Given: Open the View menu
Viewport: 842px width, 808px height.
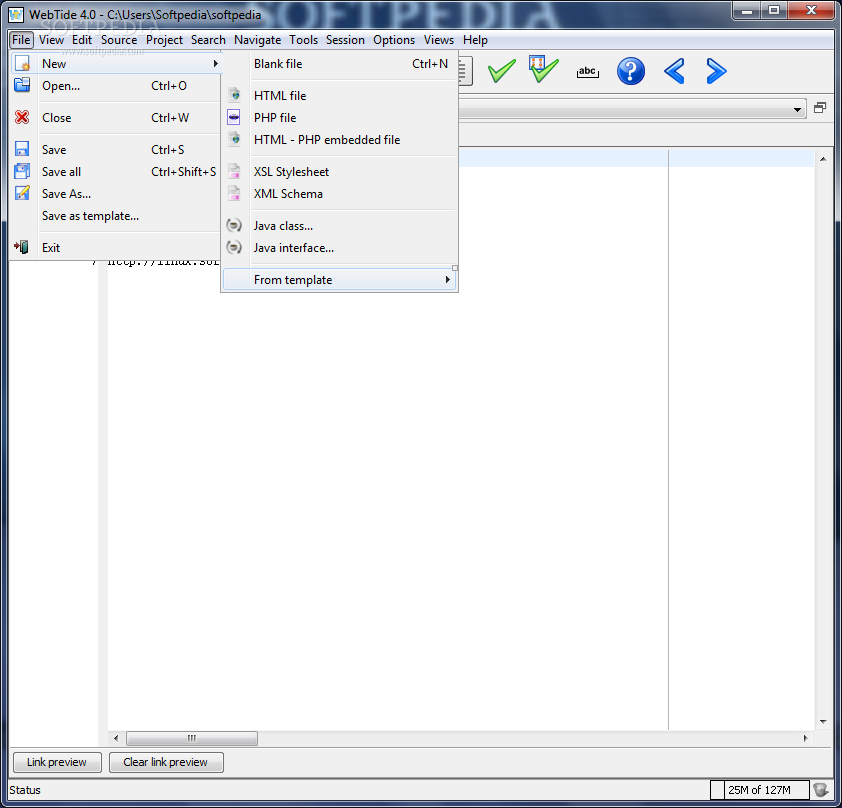Looking at the screenshot, I should click(x=51, y=40).
